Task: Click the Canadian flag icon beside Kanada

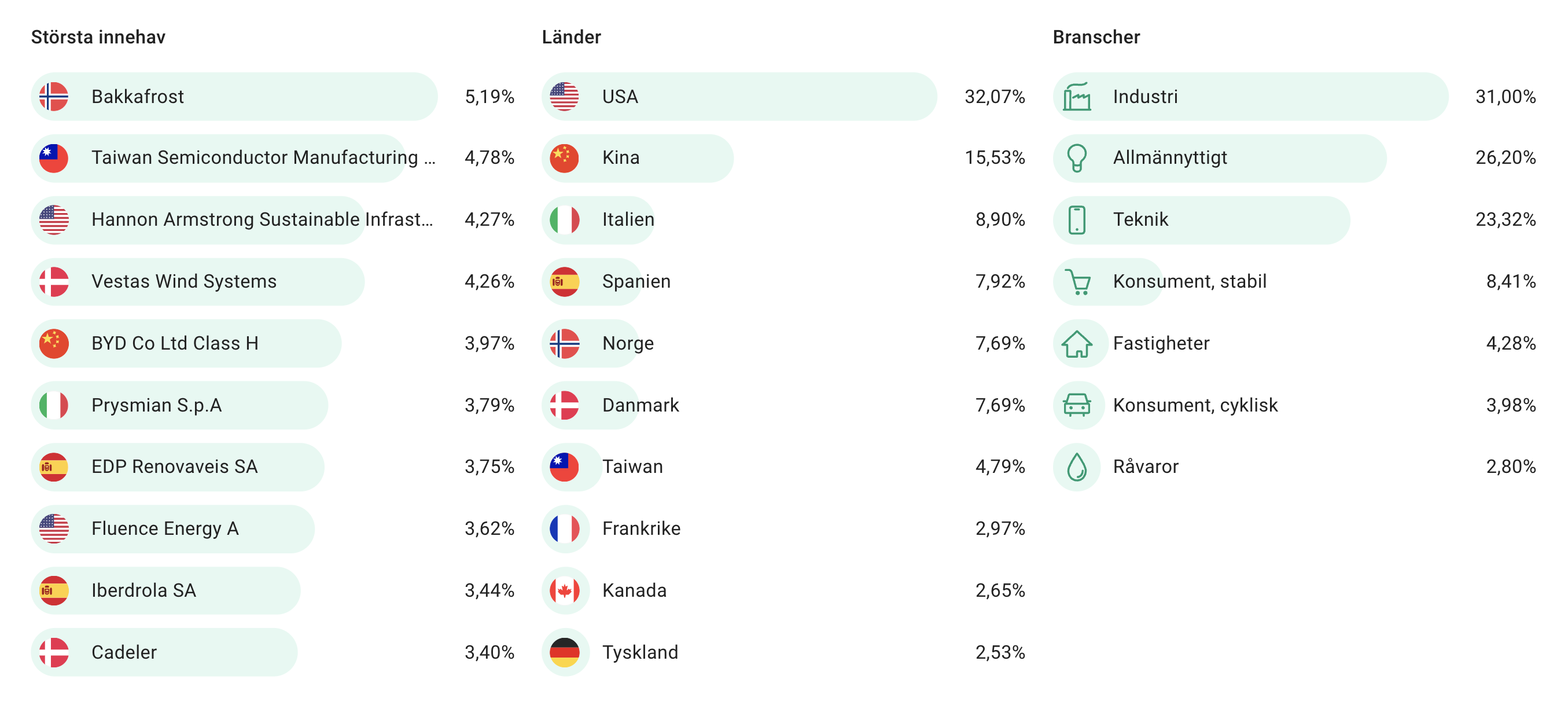Action: [x=564, y=591]
